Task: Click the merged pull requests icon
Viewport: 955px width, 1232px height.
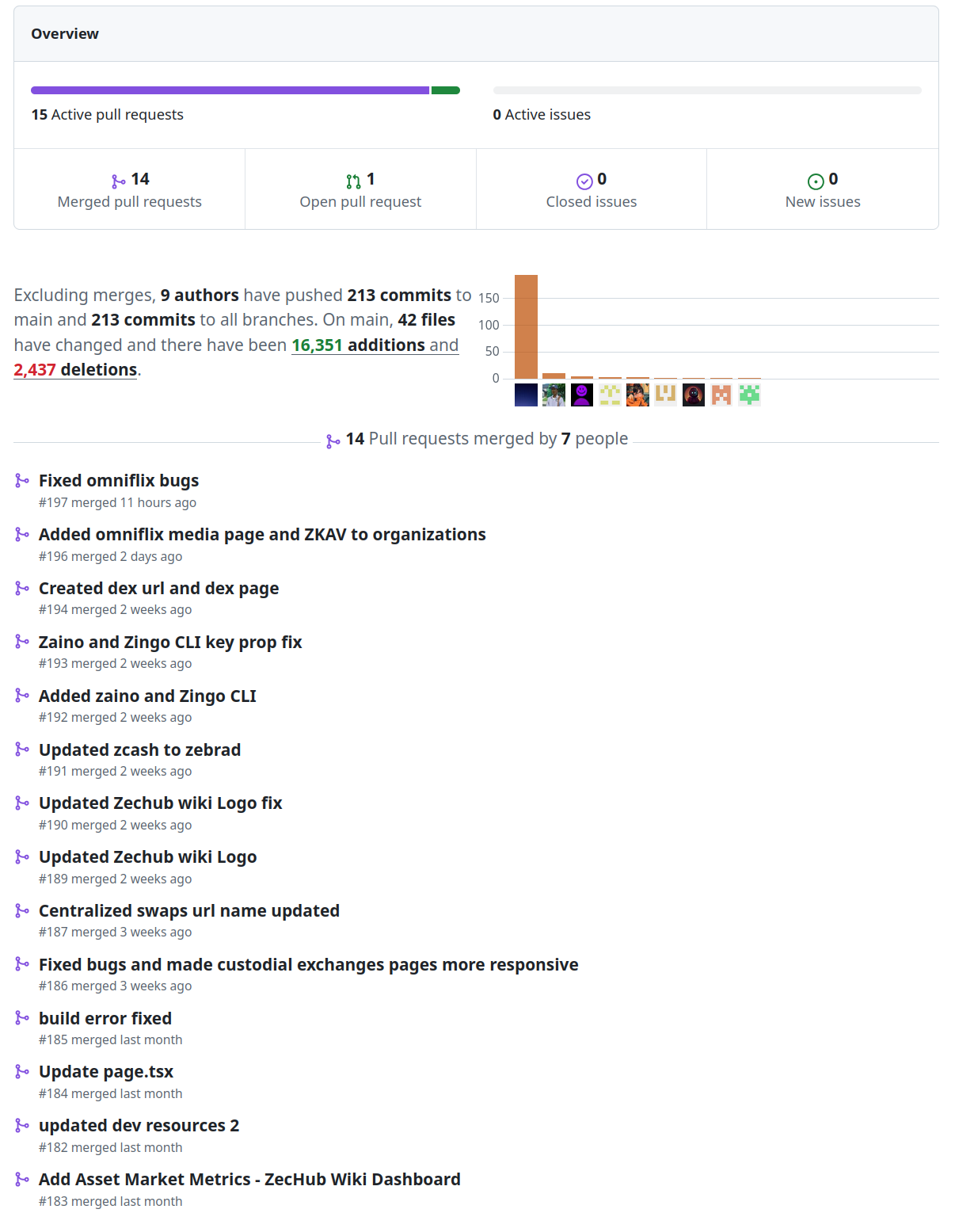Action: pos(118,181)
